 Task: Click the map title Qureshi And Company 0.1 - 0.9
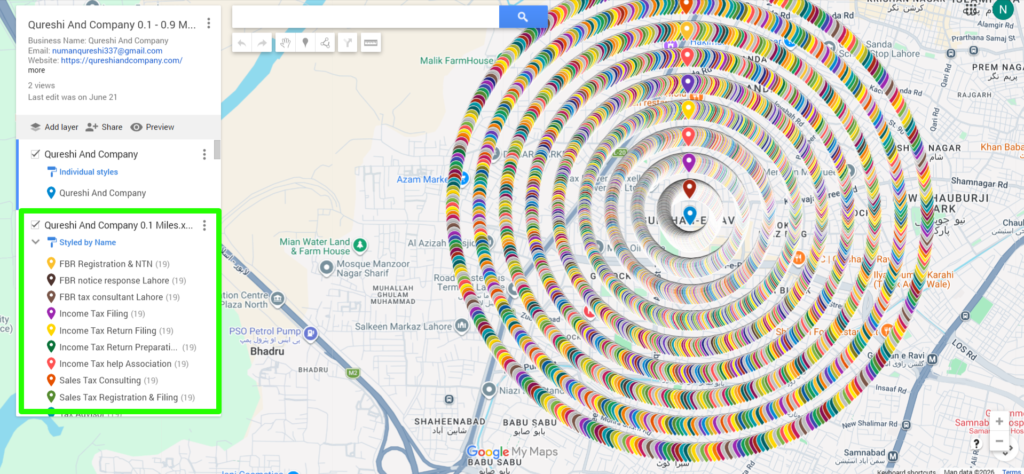pyautogui.click(x=112, y=25)
